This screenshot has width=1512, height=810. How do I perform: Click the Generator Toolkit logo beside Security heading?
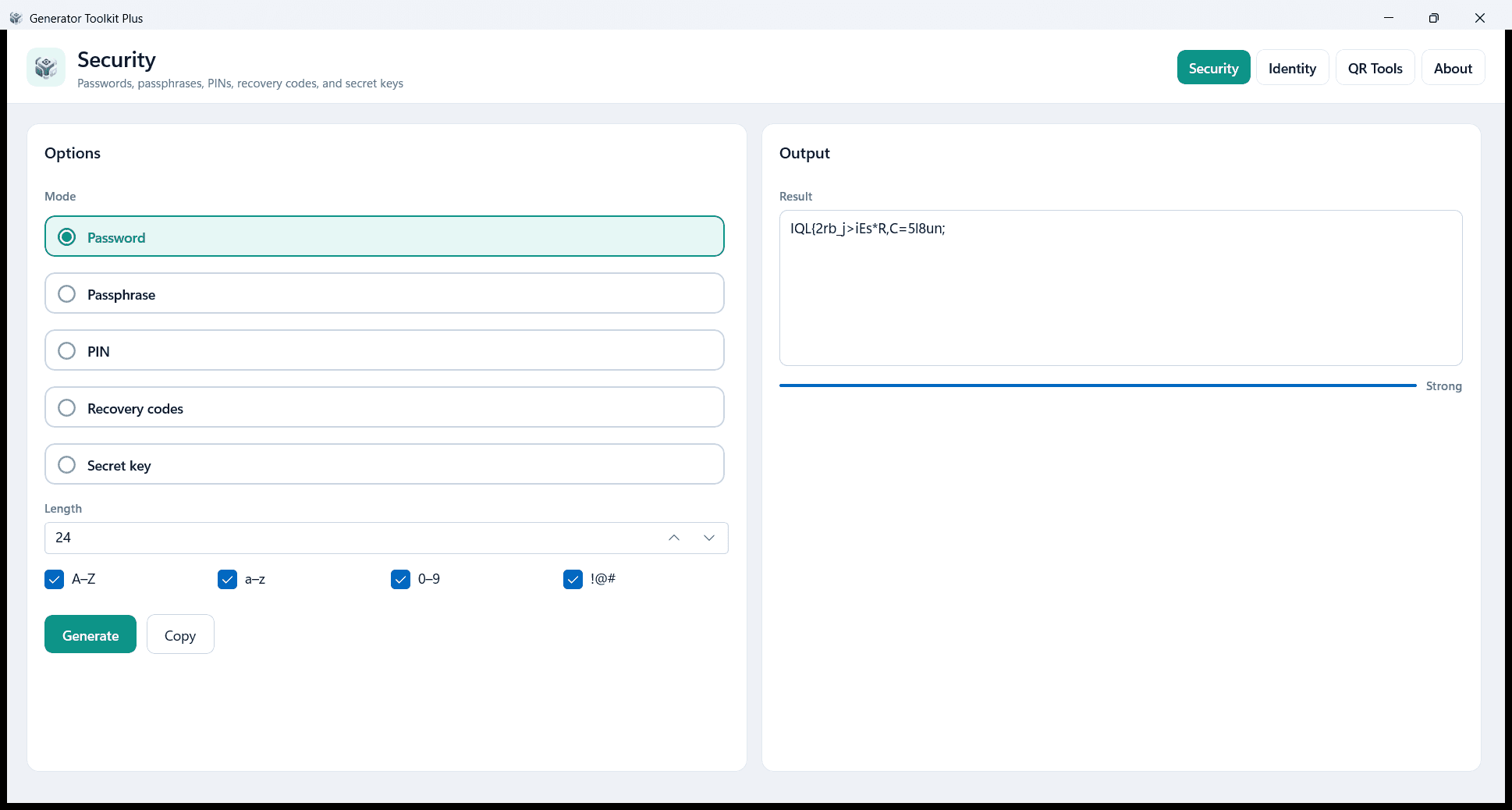point(46,68)
